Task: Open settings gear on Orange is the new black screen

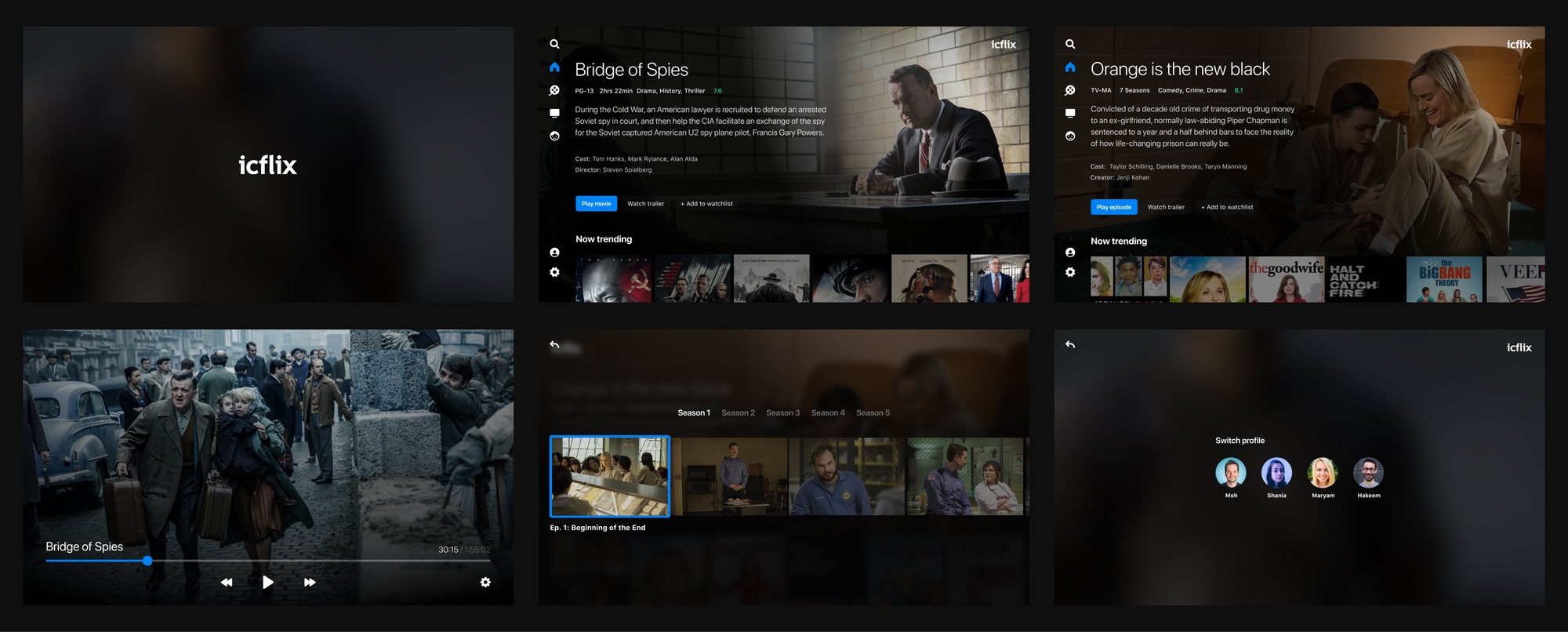Action: pos(1070,272)
